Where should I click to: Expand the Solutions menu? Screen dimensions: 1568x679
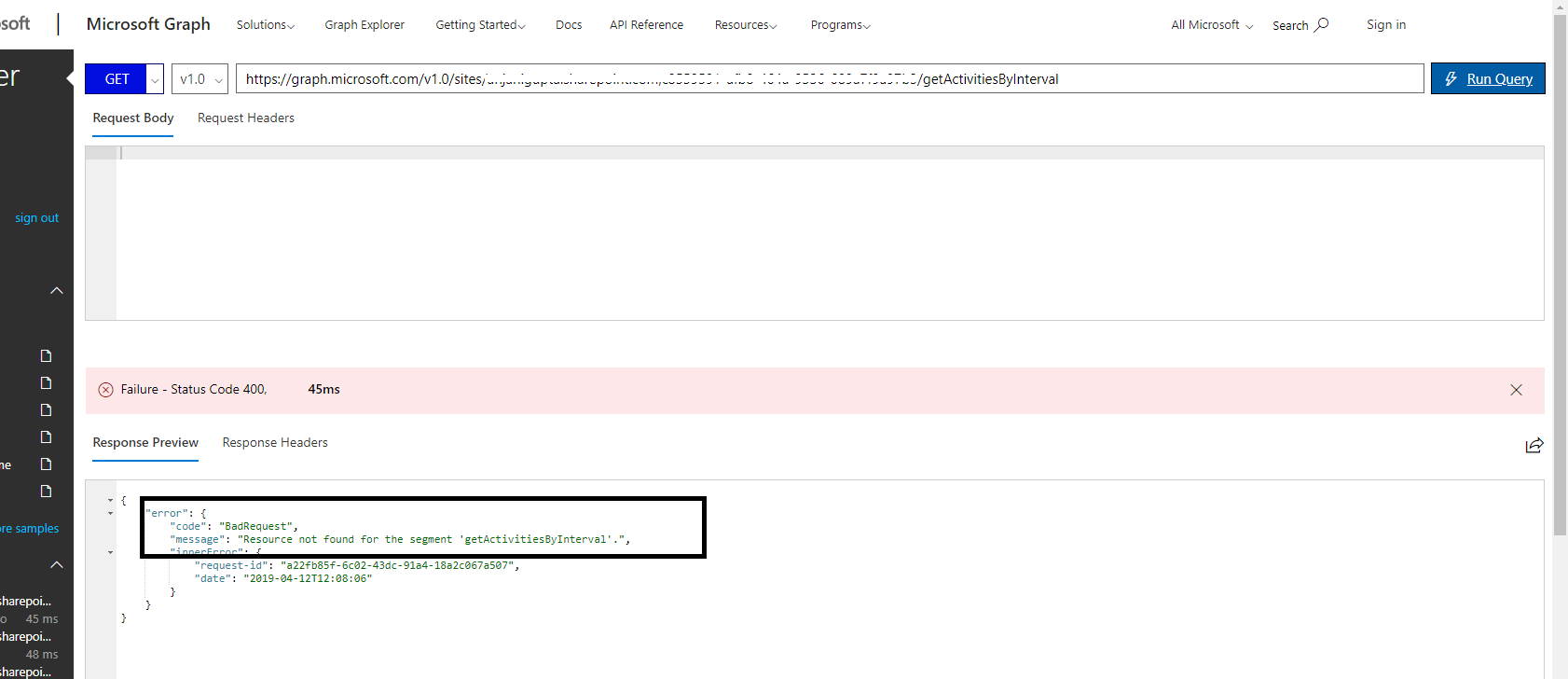266,25
